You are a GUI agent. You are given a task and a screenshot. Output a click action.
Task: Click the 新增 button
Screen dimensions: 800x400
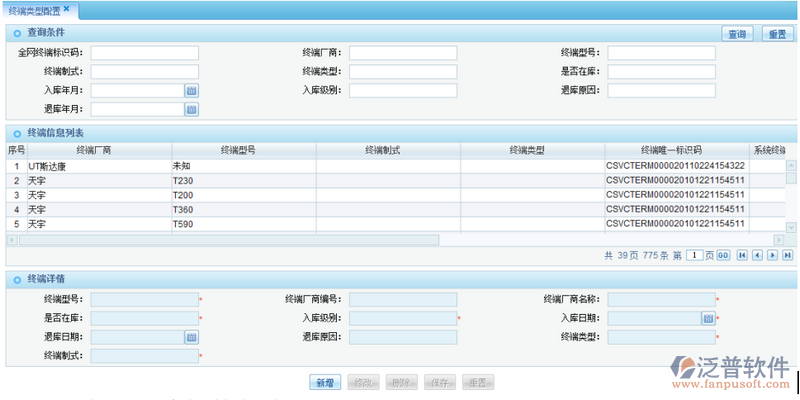pyautogui.click(x=324, y=382)
